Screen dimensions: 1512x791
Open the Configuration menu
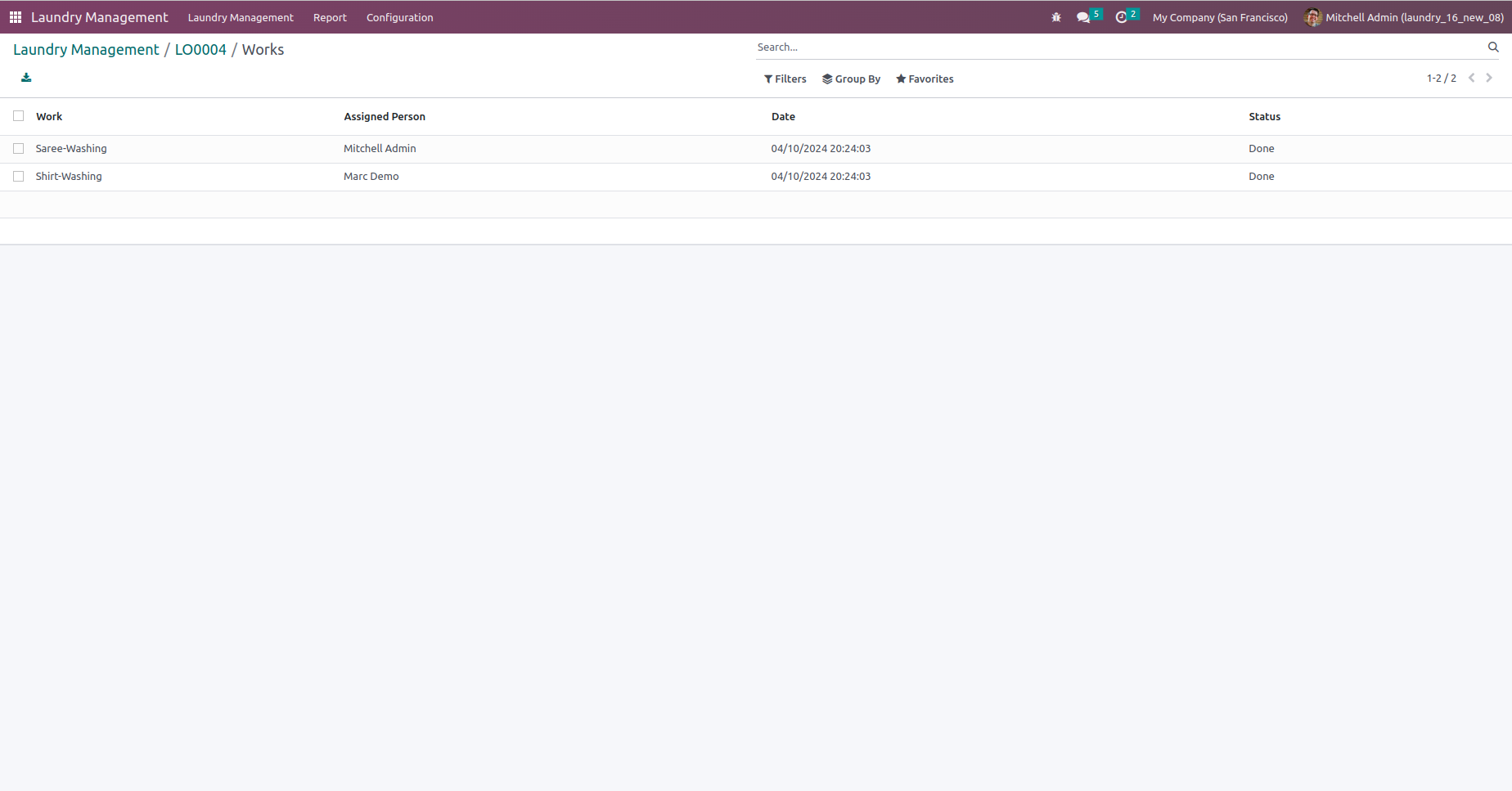[400, 17]
